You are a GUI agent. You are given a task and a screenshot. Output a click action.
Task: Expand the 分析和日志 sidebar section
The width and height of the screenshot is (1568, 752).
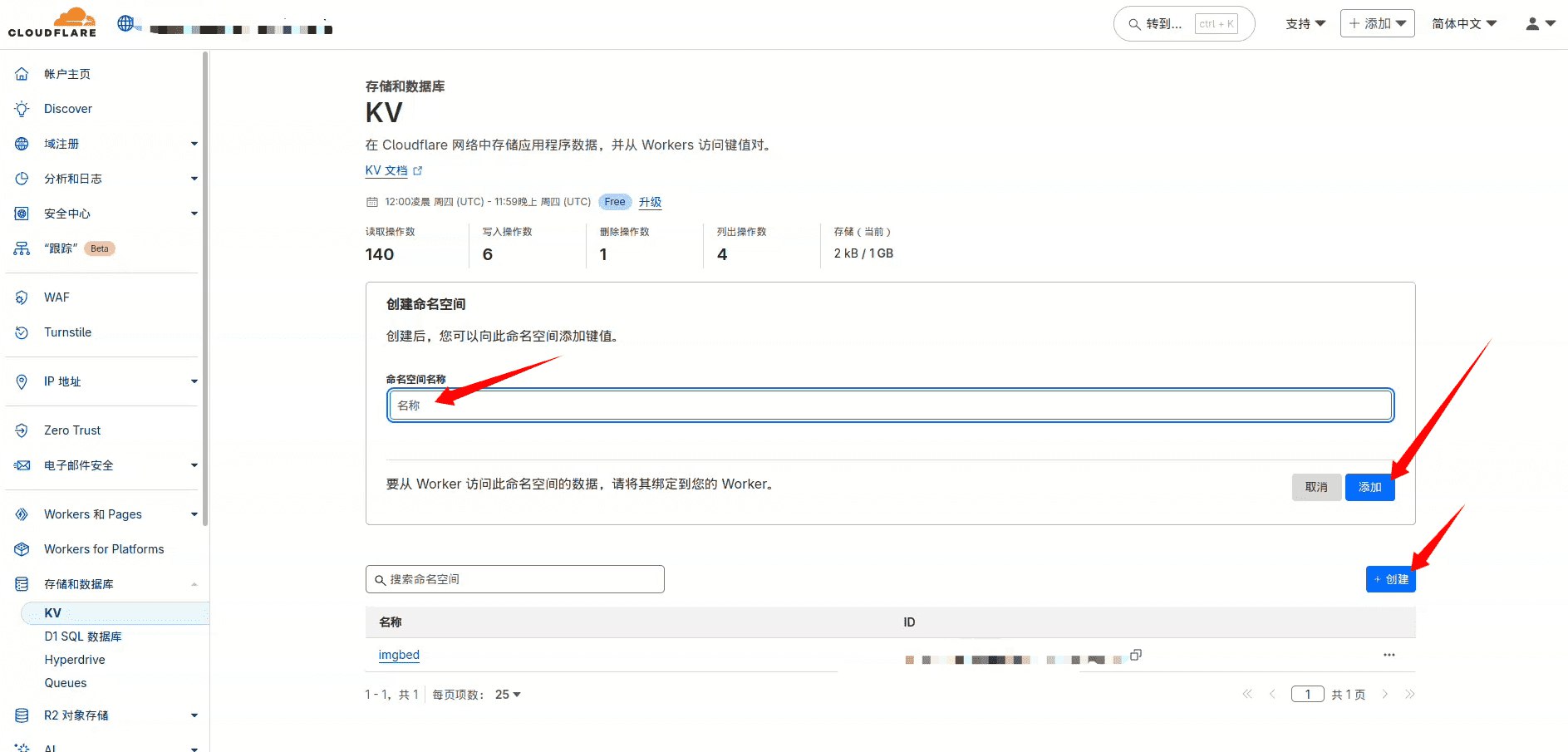(x=194, y=179)
